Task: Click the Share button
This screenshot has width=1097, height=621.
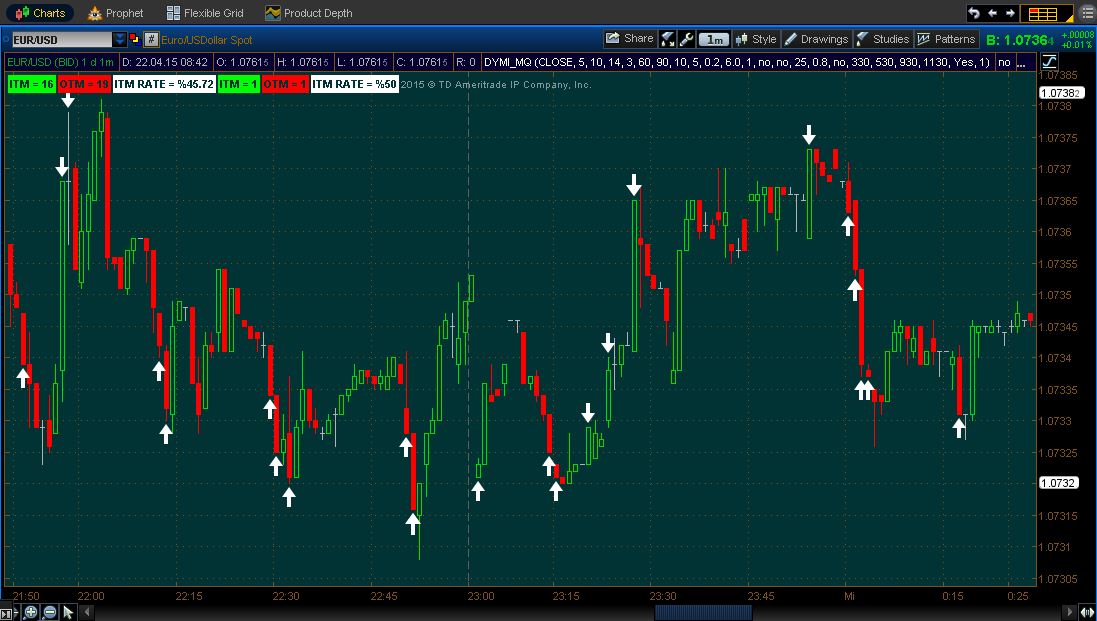Action: (x=629, y=39)
